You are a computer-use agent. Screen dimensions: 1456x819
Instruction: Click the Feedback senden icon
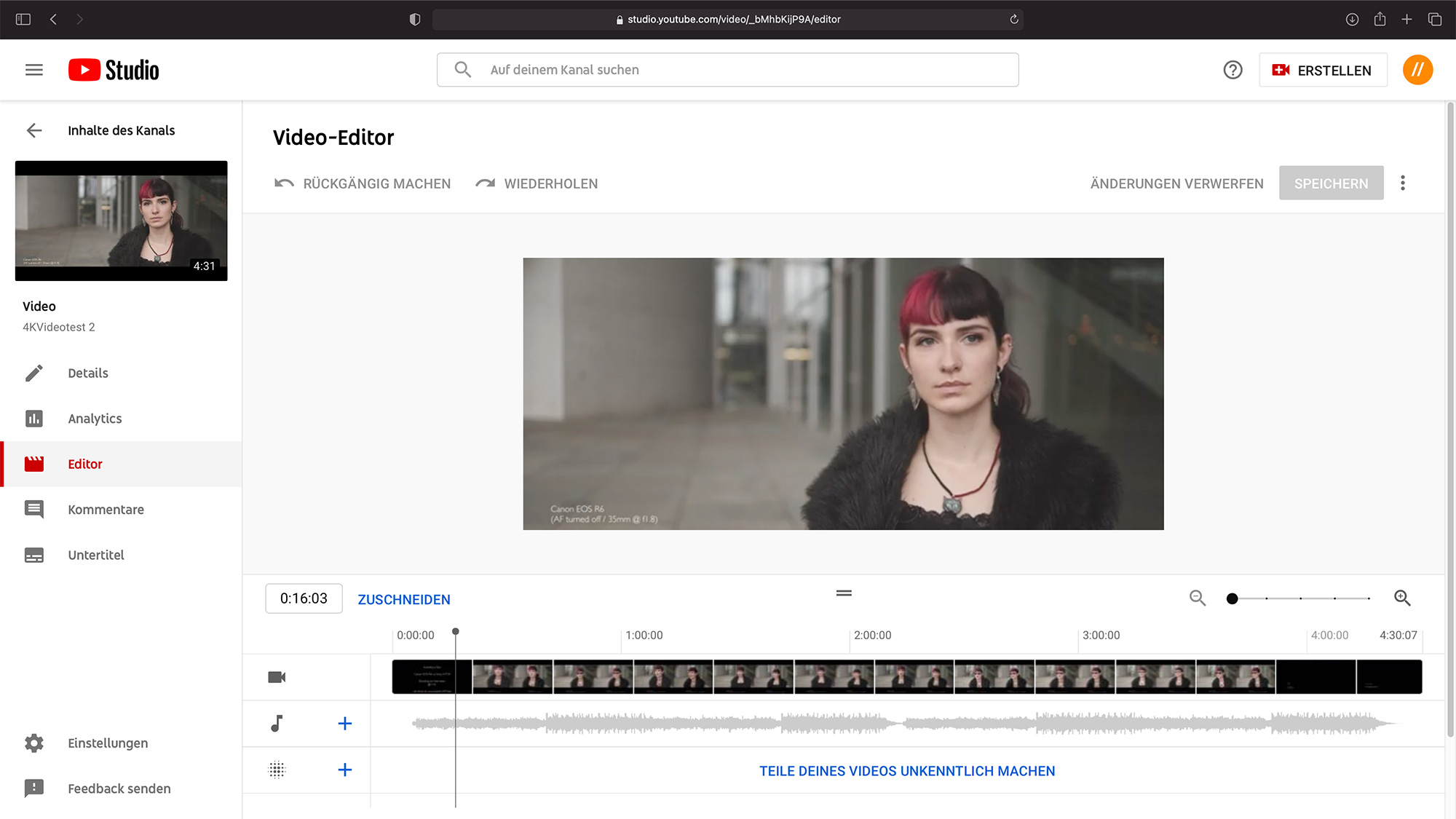click(x=34, y=788)
